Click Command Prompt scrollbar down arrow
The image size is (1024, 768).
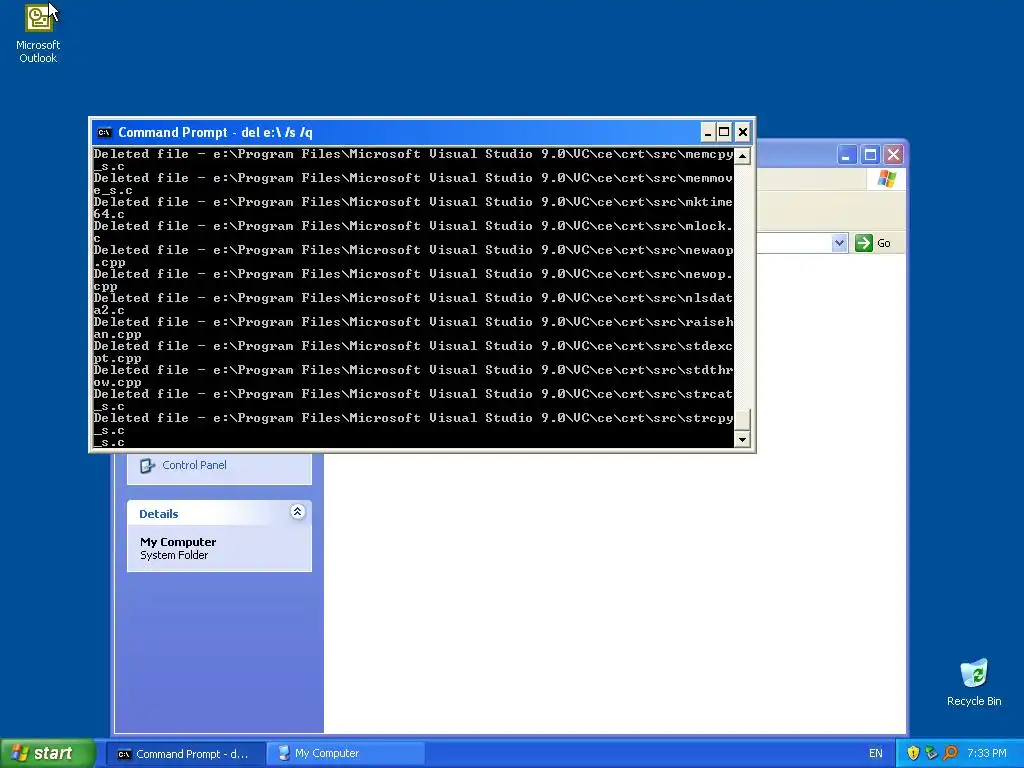[x=742, y=440]
